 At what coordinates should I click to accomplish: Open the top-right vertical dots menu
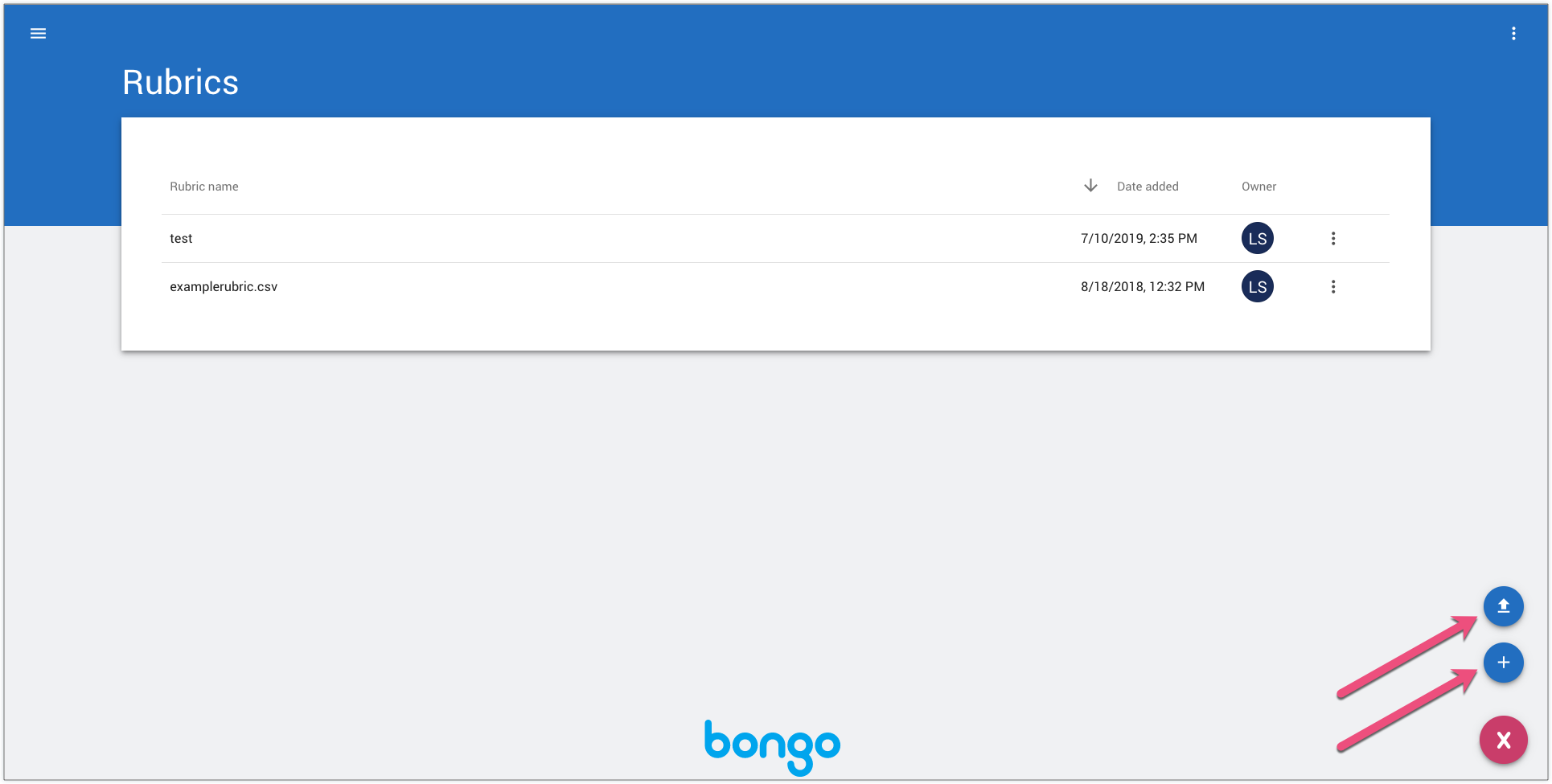point(1513,34)
